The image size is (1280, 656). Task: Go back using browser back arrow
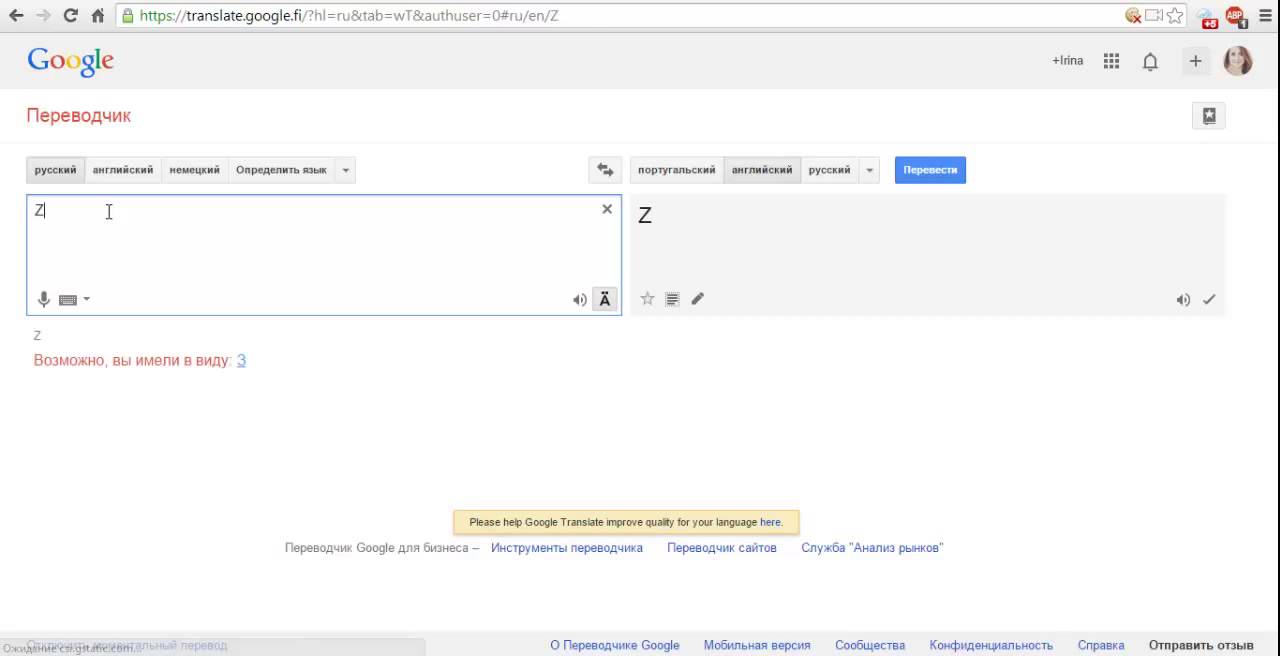[x=16, y=16]
